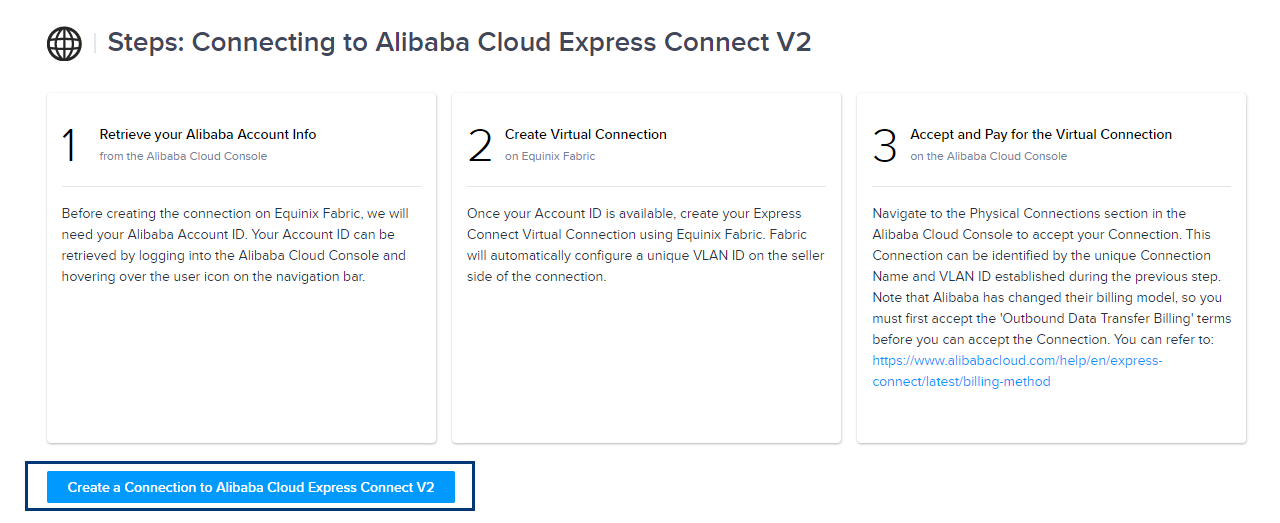
Task: Click 'Accept and Pay for the Virtual Connection' title
Action: coord(1041,134)
